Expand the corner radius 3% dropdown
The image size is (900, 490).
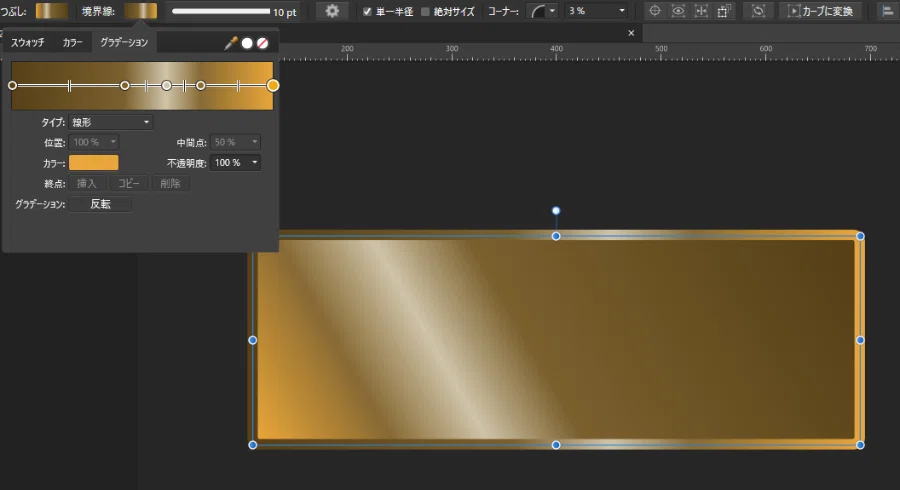(596, 11)
